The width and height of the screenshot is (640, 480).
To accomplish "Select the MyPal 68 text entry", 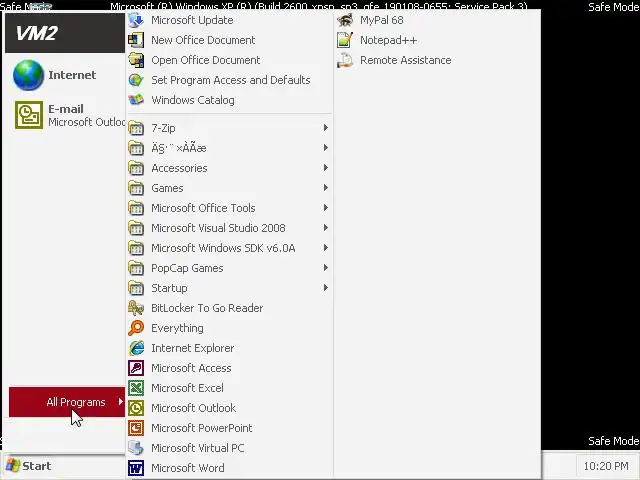I will pyautogui.click(x=382, y=20).
